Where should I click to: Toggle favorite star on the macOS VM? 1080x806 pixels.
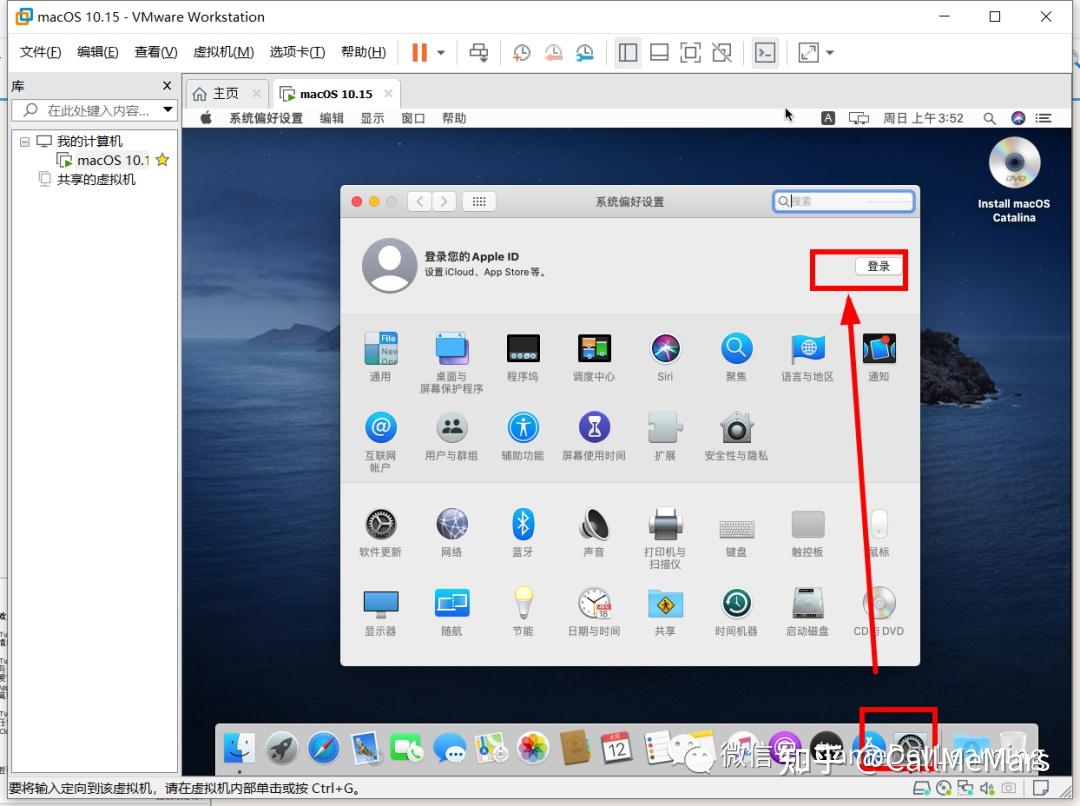163,160
